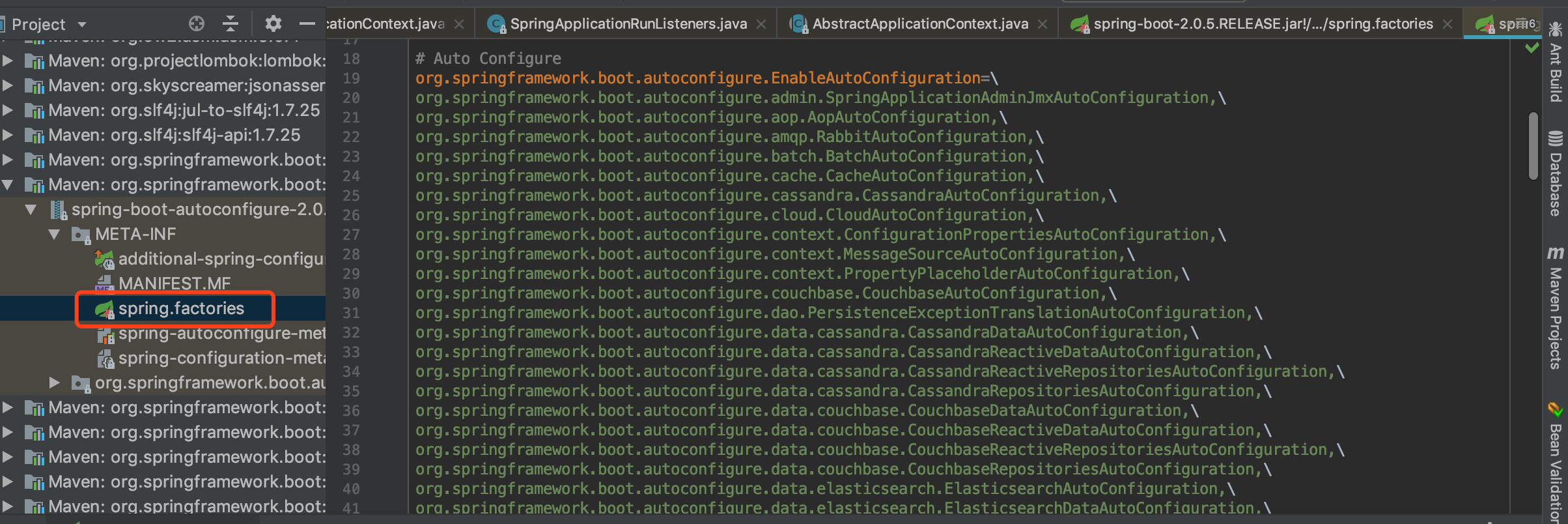The width and height of the screenshot is (1568, 524).
Task: Click the library icon of skyscreamer jsonassert entry
Action: click(34, 86)
